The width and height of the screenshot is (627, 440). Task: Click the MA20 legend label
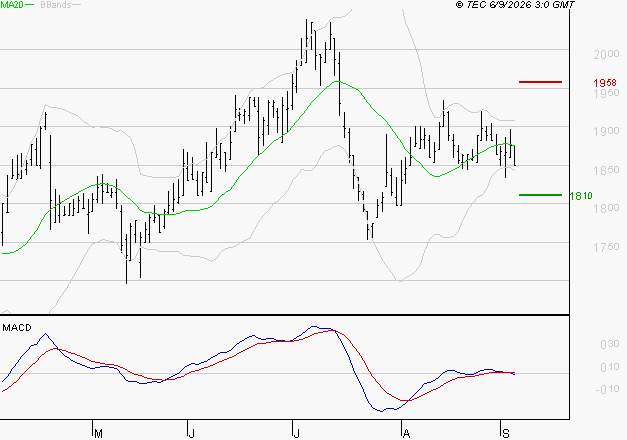pyautogui.click(x=11, y=5)
